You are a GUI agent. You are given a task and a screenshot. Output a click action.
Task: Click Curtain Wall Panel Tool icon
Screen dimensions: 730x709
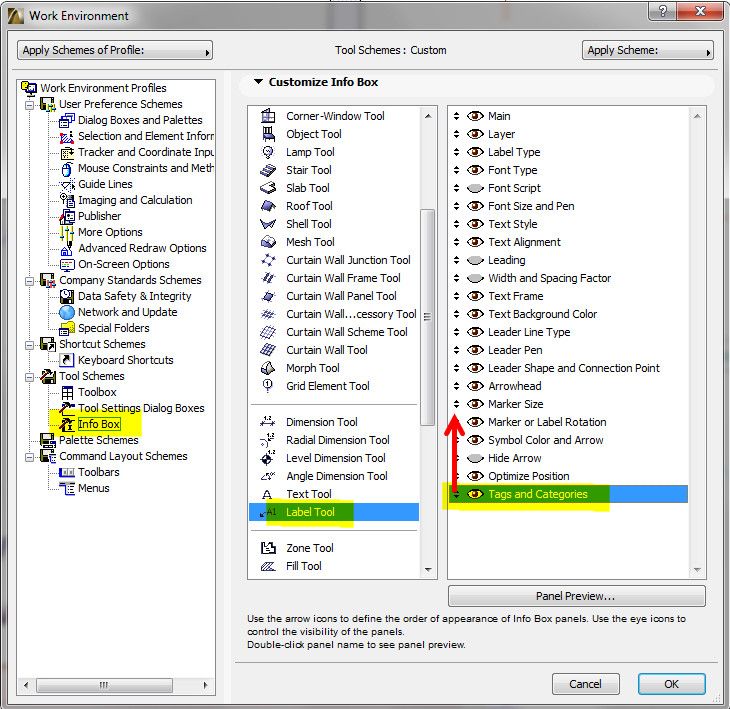pyautogui.click(x=268, y=296)
